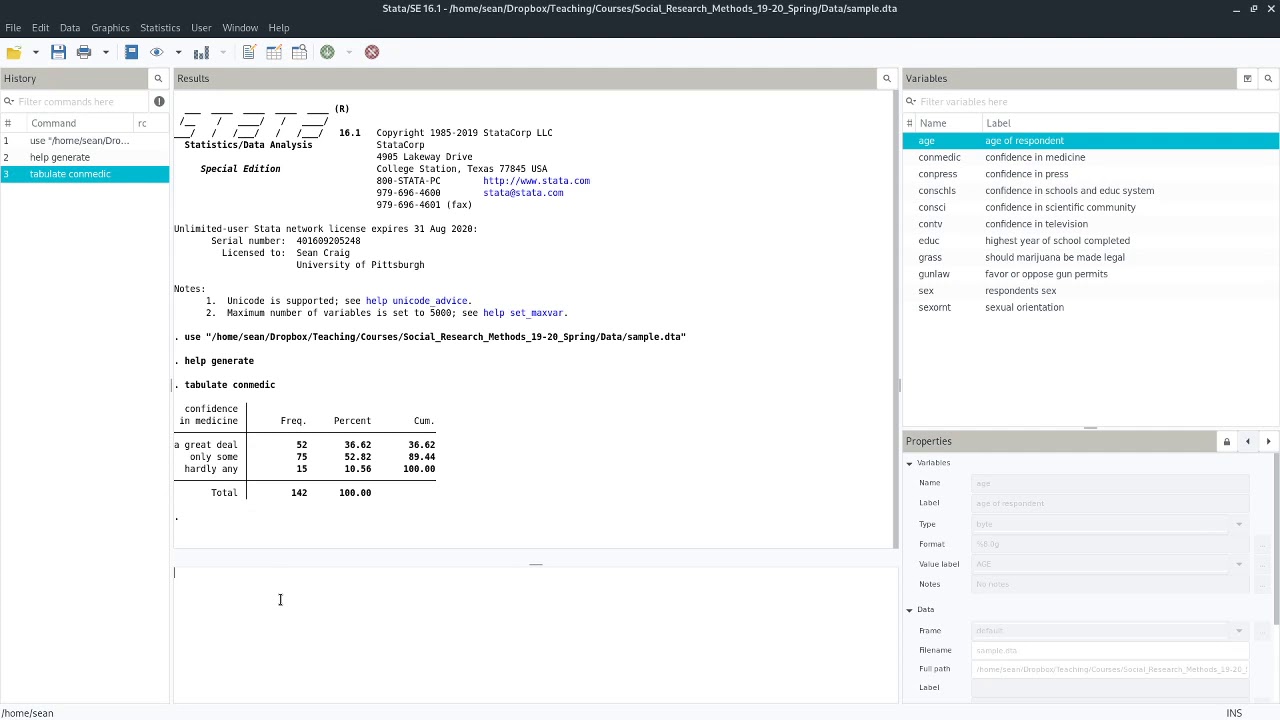Click the search icon in Variables header
Image resolution: width=1280 pixels, height=720 pixels.
click(1268, 78)
